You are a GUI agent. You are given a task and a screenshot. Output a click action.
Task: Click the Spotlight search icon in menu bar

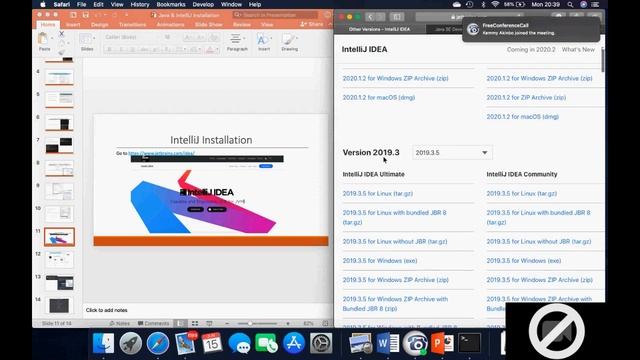[x=570, y=4]
